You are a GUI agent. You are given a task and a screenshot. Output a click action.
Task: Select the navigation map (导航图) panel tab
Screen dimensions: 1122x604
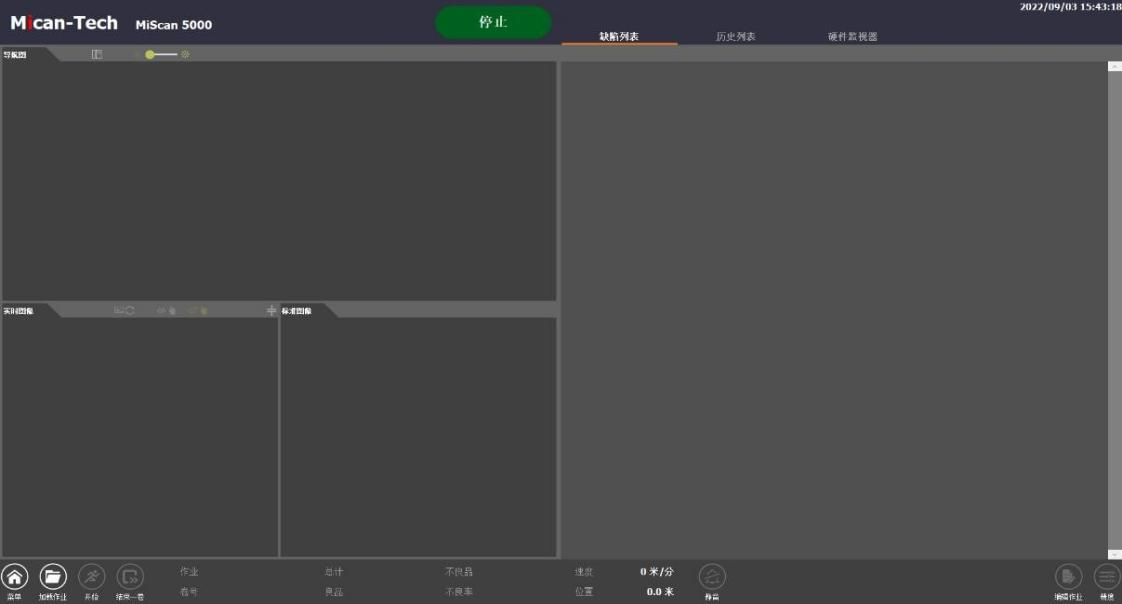coord(16,55)
